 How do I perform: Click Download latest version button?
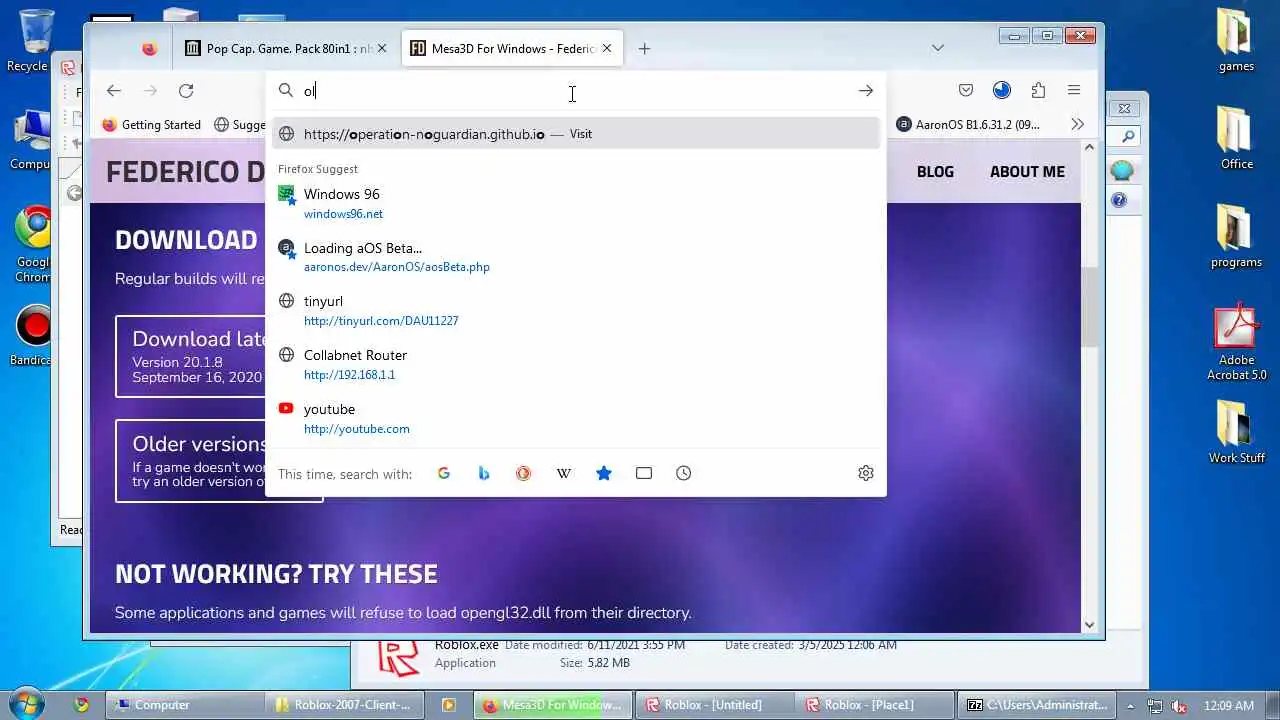point(191,357)
